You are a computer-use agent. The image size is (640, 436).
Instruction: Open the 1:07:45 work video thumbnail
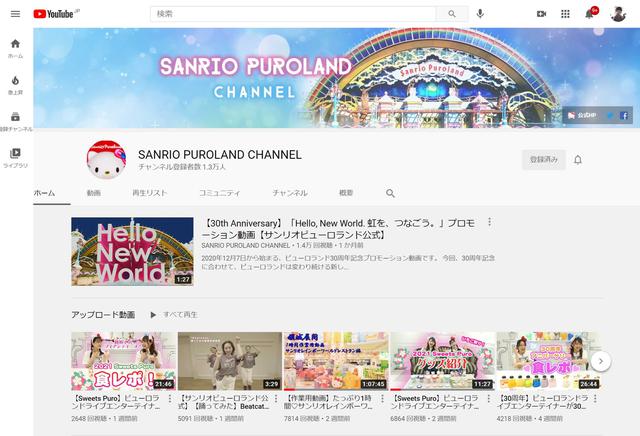[336, 361]
